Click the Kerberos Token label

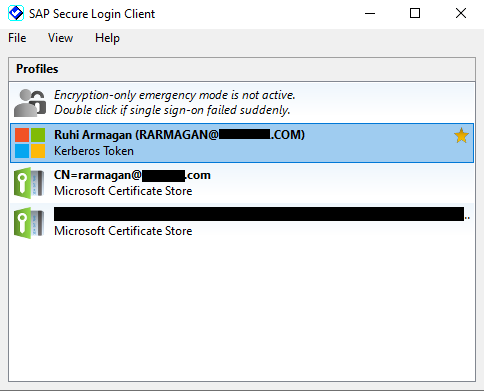coord(94,151)
